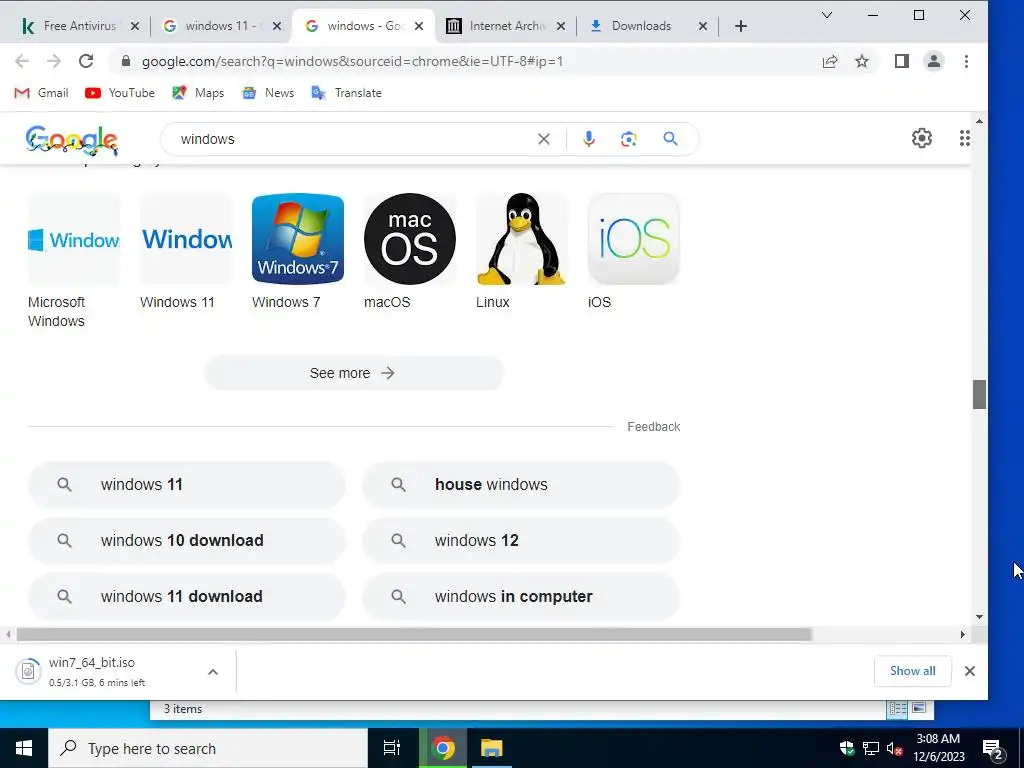The image size is (1024, 768).
Task: Close the downloads bar
Action: click(x=970, y=671)
